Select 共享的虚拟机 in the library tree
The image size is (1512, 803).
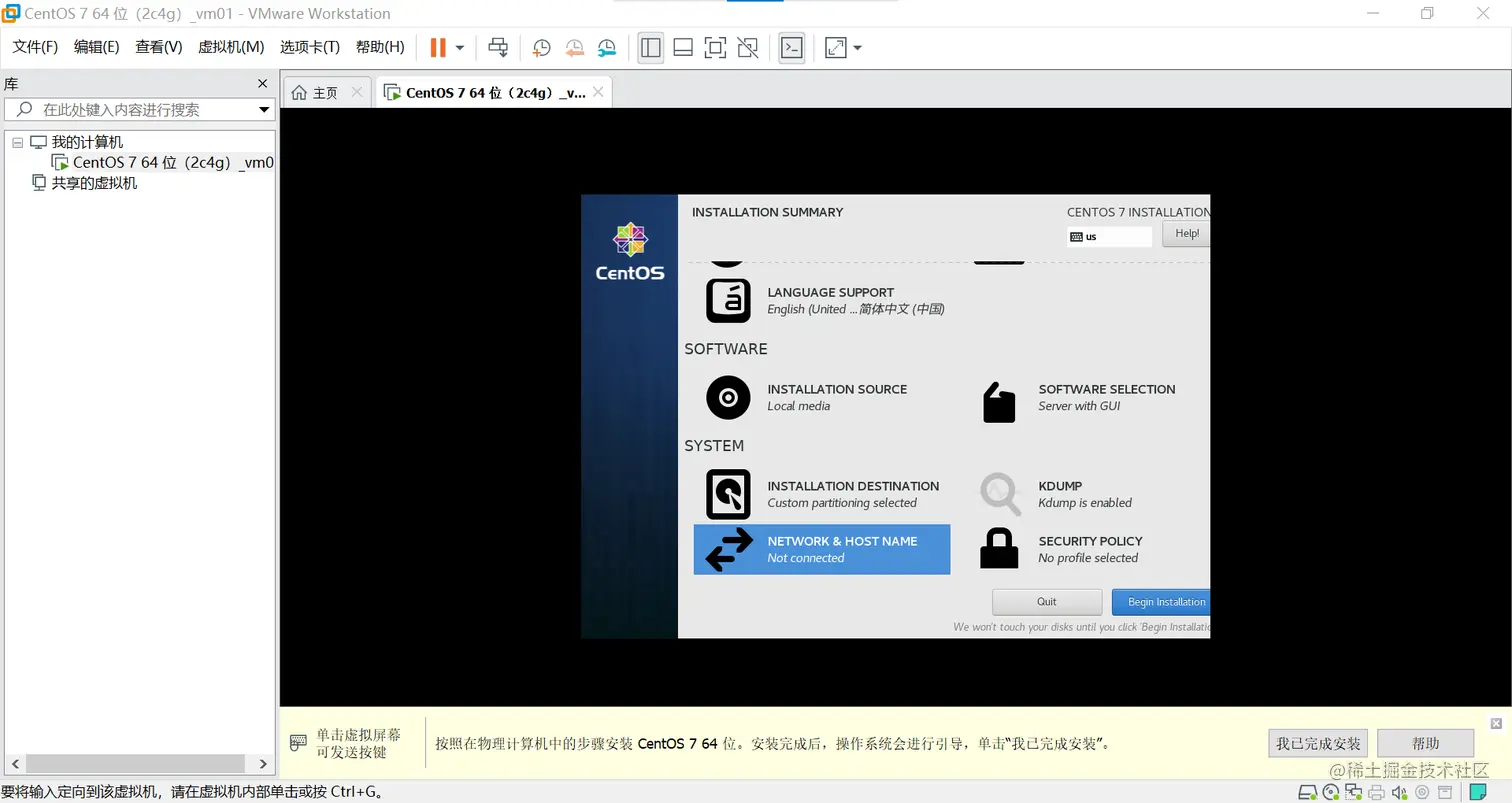94,183
